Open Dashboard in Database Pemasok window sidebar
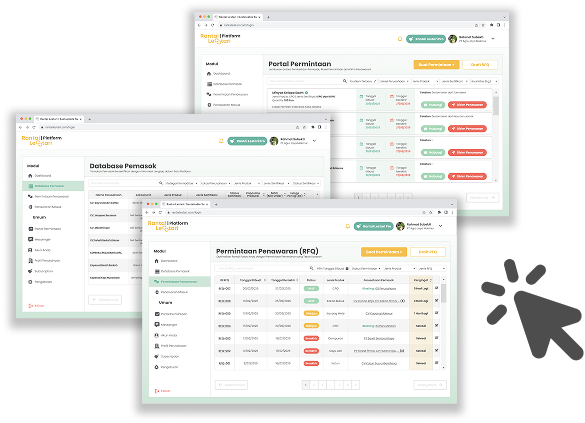This screenshot has width=585, height=423. (40, 175)
